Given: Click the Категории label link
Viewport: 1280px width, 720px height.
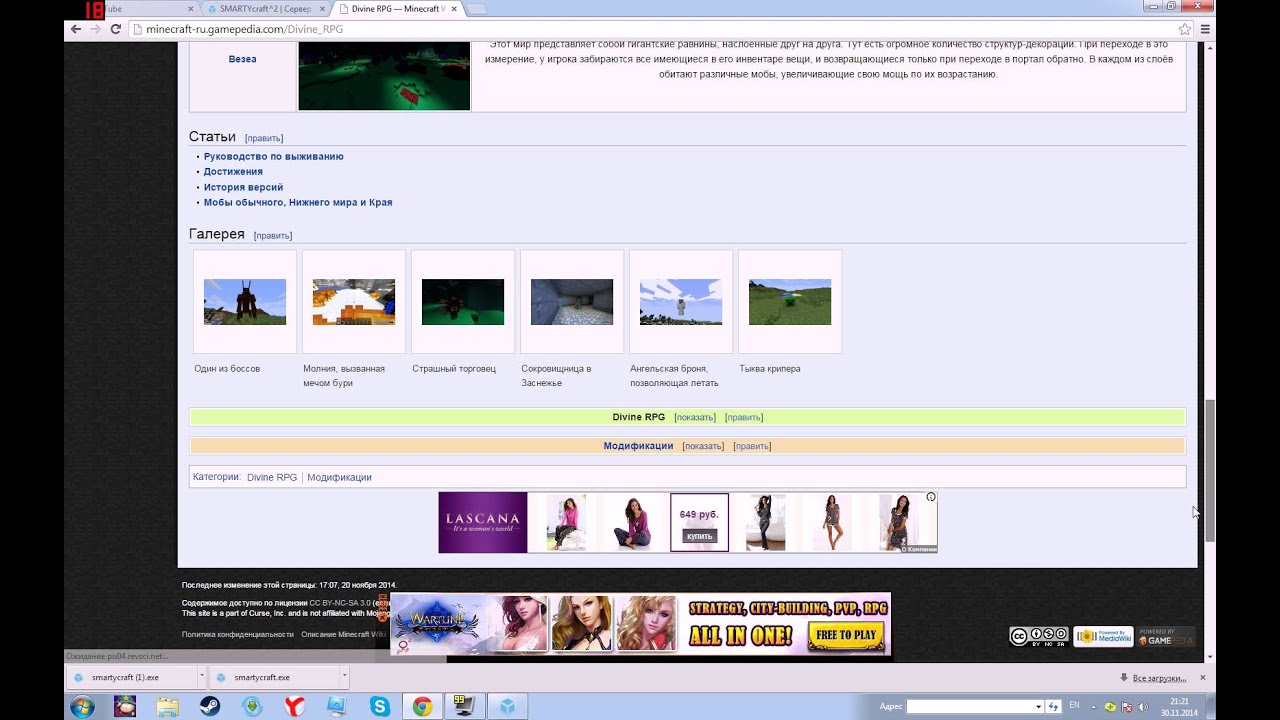Looking at the screenshot, I should pyautogui.click(x=216, y=477).
